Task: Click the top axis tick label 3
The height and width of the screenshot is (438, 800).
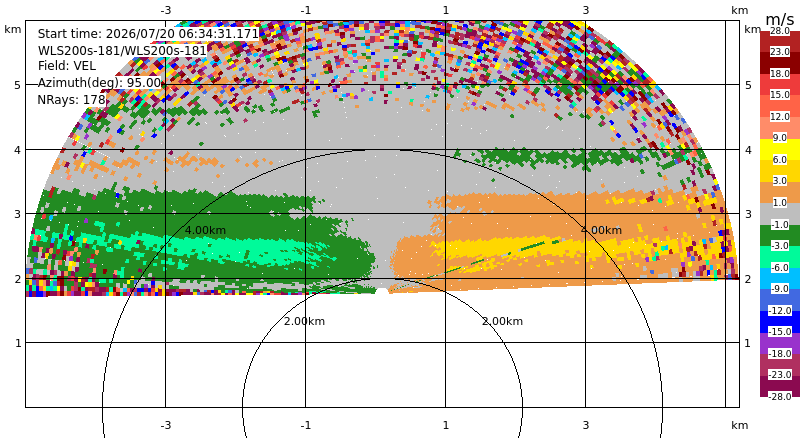Action: tap(586, 10)
